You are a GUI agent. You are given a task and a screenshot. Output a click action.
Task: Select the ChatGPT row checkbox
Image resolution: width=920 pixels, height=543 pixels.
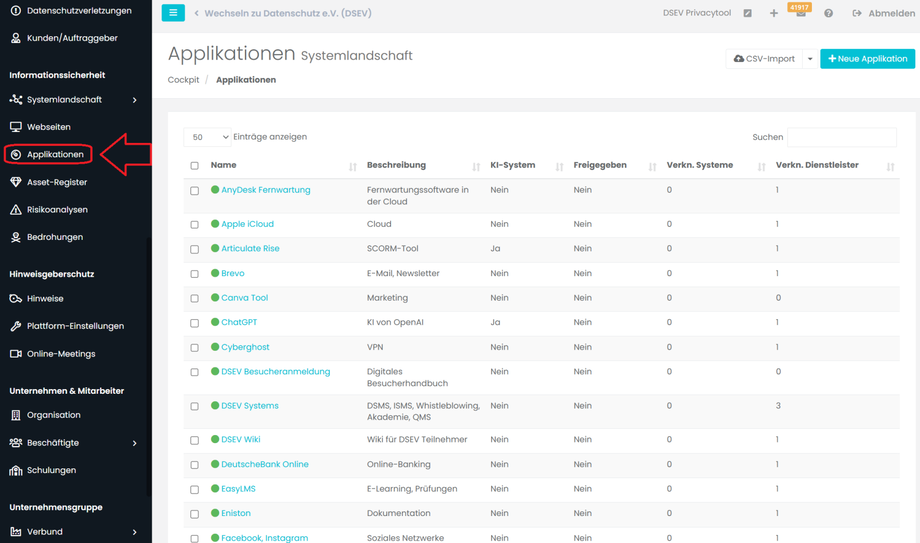(195, 323)
